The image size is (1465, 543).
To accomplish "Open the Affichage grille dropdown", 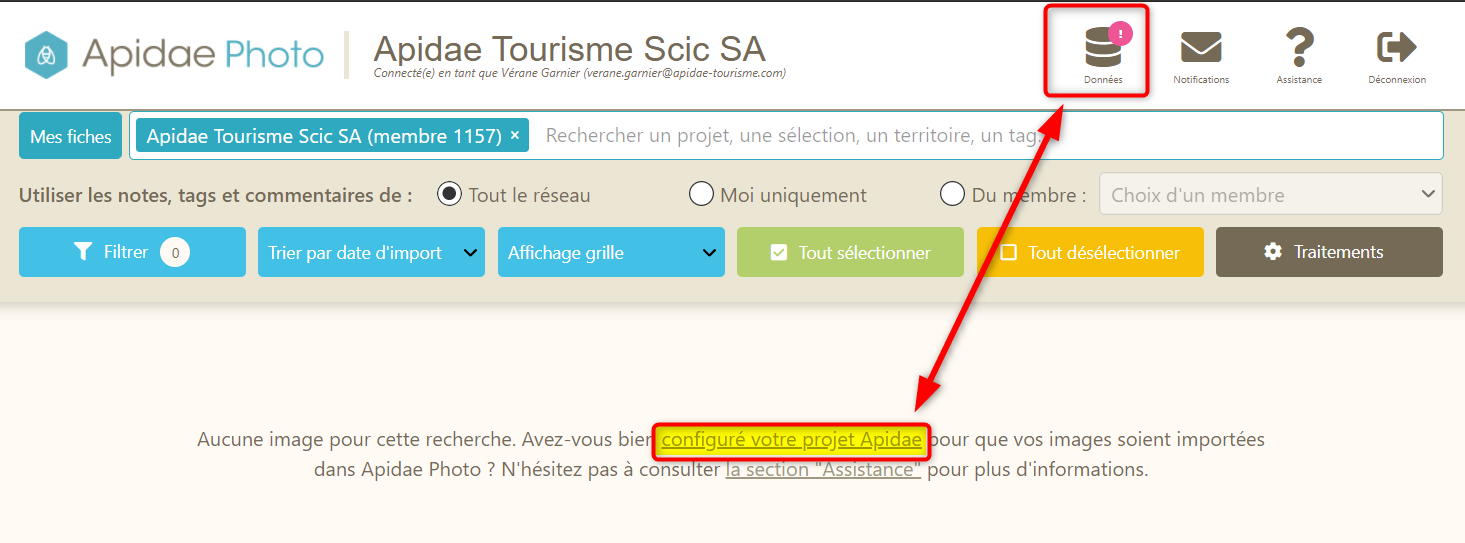I will (611, 252).
